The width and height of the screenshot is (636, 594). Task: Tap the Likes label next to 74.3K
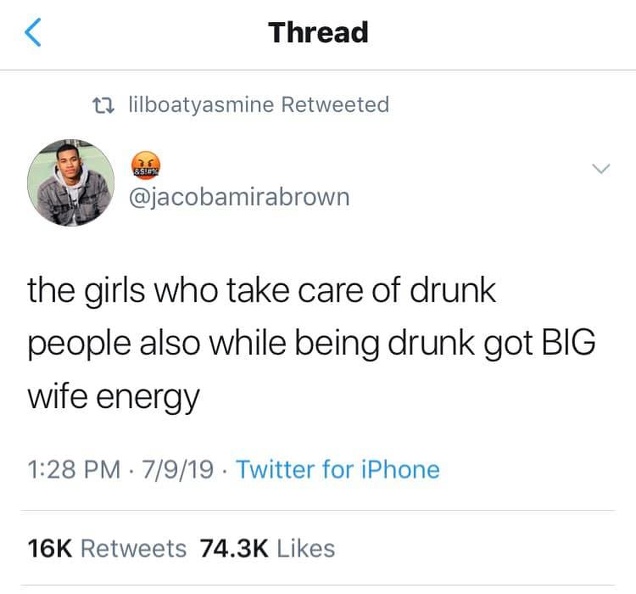point(306,549)
